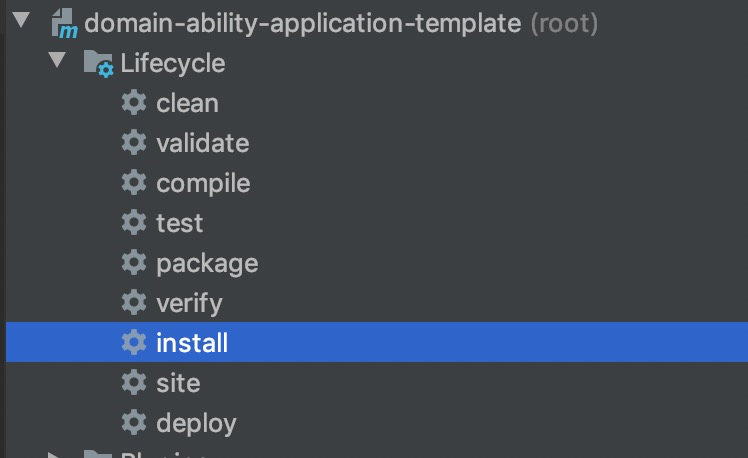Click the gear icon of the install phase
Image resolution: width=748 pixels, height=458 pixels.
[x=133, y=343]
